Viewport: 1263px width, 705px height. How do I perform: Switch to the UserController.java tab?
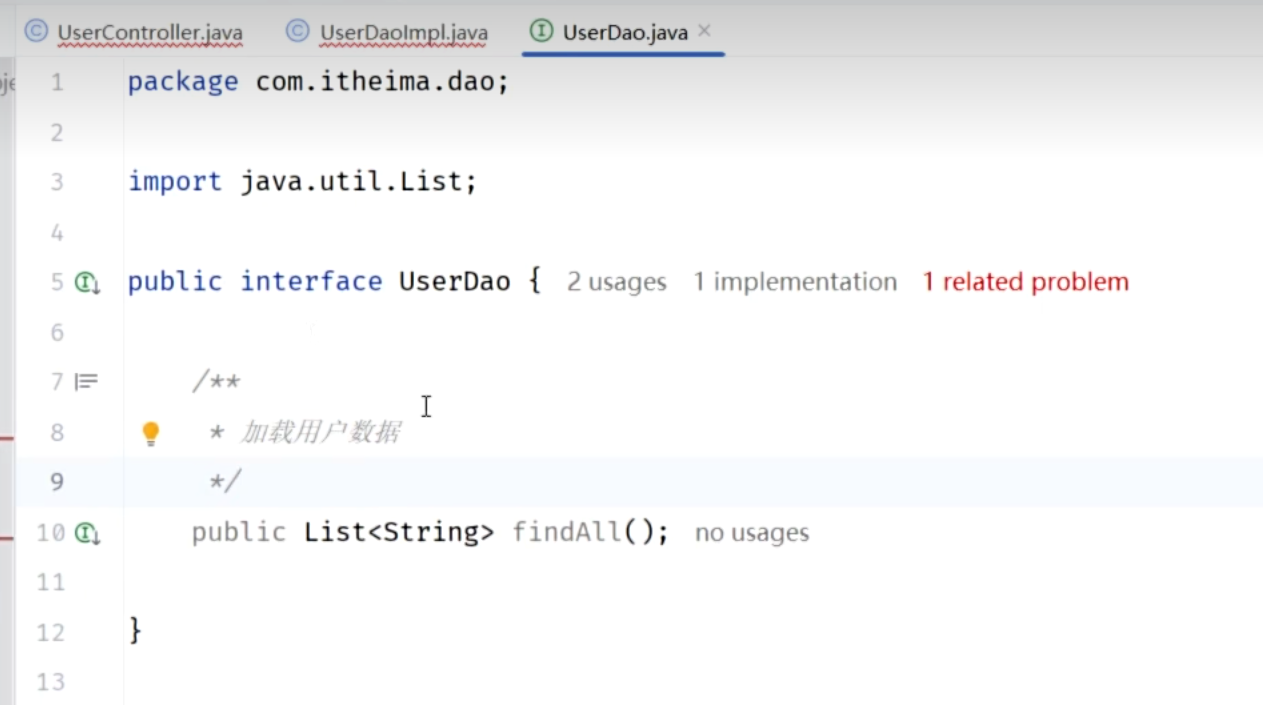pos(149,33)
